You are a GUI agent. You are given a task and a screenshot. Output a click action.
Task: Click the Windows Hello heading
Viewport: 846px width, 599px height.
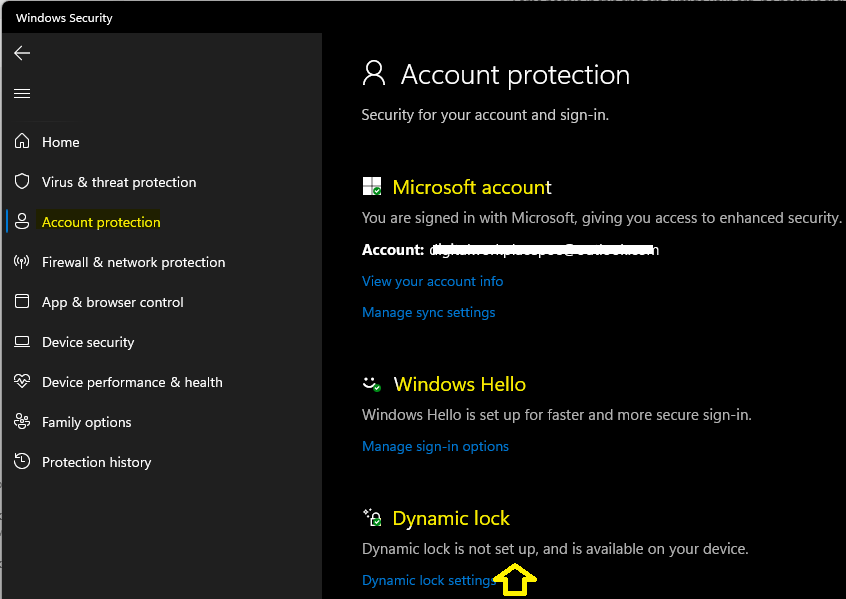pyautogui.click(x=459, y=384)
